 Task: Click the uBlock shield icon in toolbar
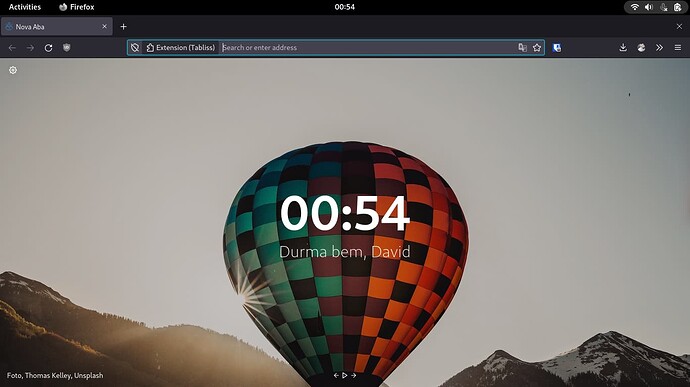(66, 48)
